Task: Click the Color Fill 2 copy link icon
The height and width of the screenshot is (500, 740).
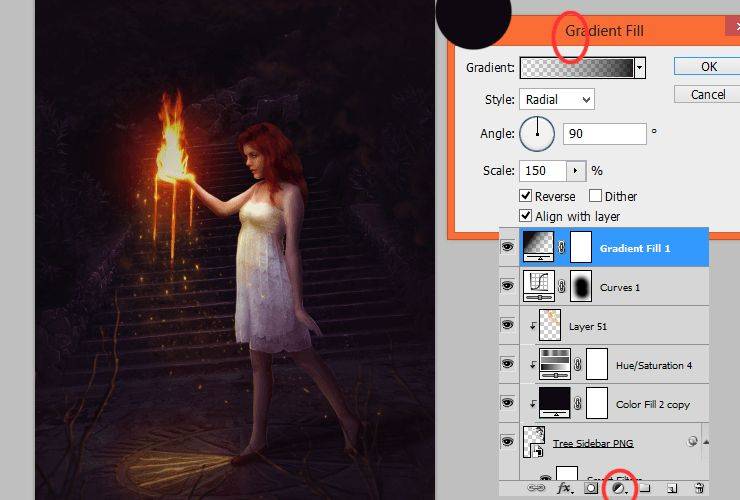Action: [x=578, y=403]
